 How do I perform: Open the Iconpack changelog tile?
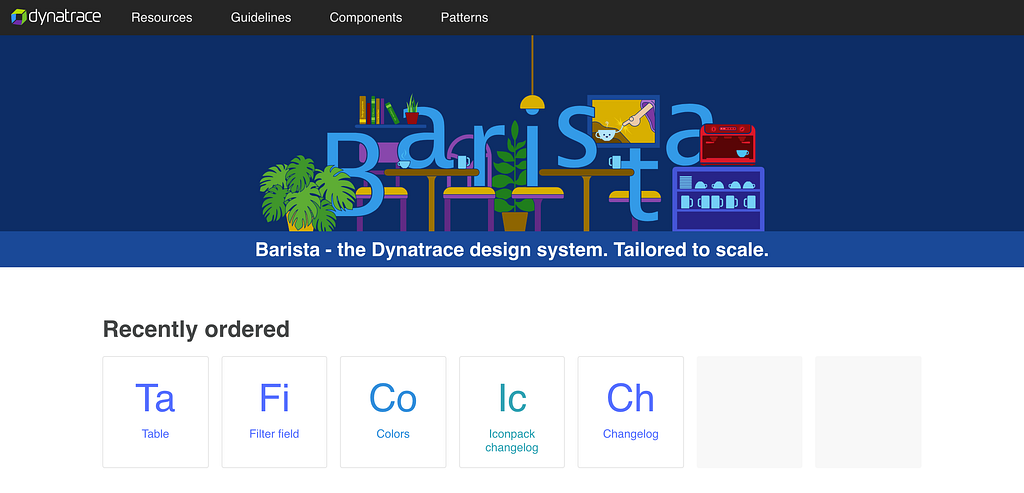tap(512, 412)
